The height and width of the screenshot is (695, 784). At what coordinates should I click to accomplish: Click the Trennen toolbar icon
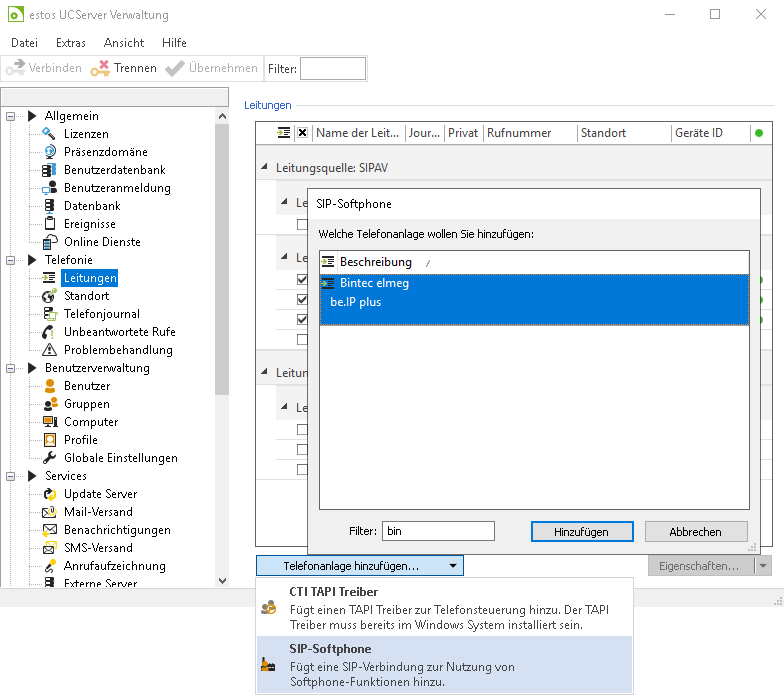point(100,68)
